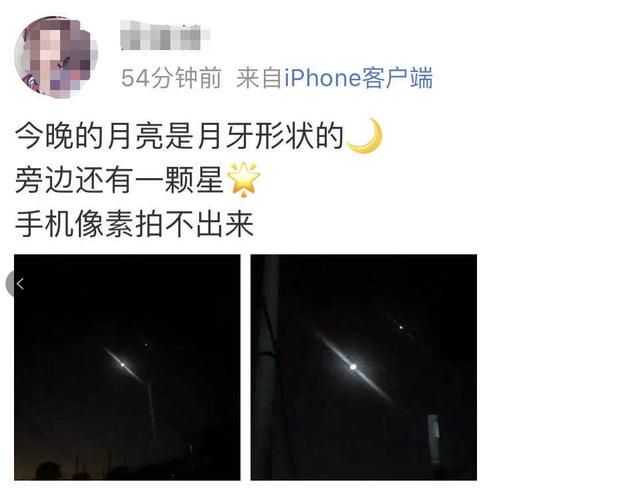The width and height of the screenshot is (640, 504).
Task: Click the small star in the right photo
Action: pos(401,327)
